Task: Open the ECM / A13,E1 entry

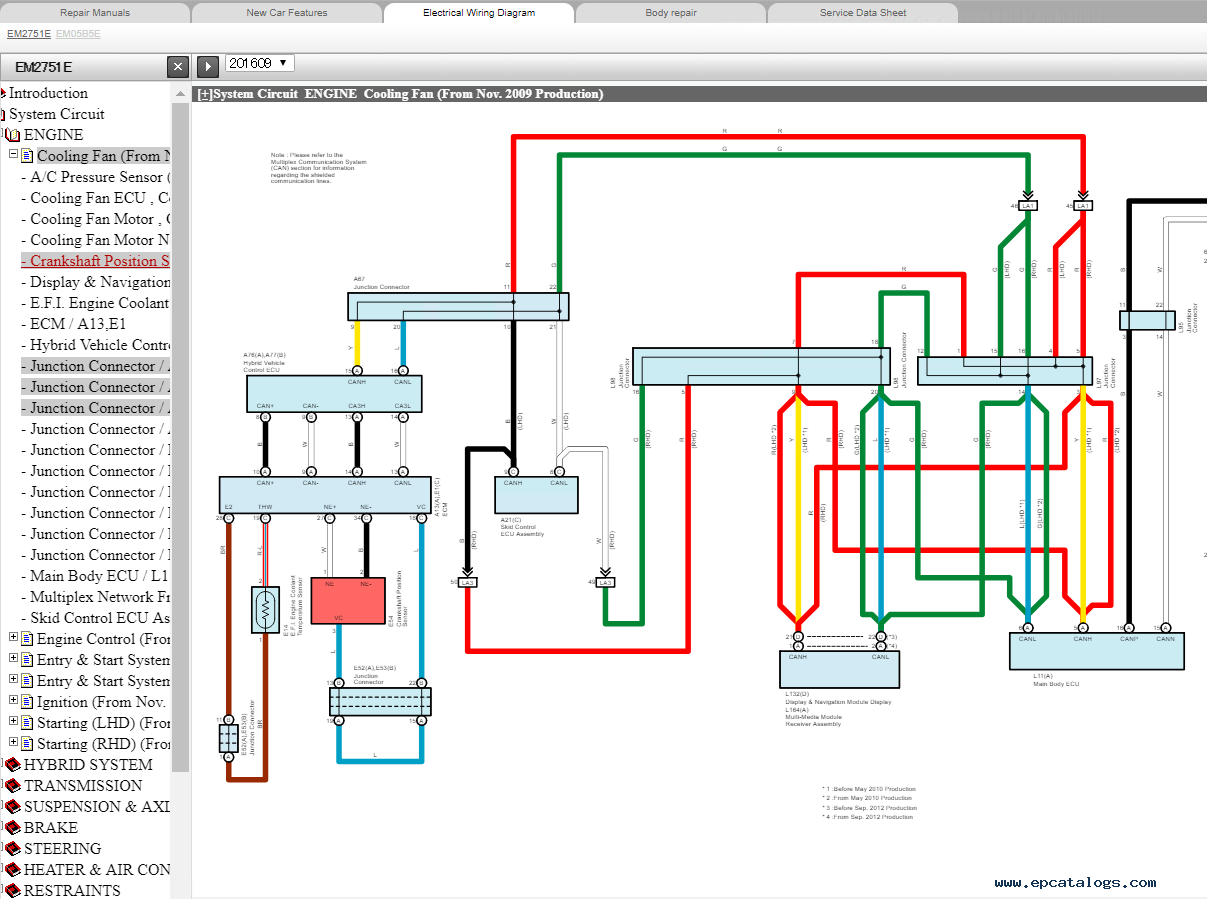Action: coord(74,324)
